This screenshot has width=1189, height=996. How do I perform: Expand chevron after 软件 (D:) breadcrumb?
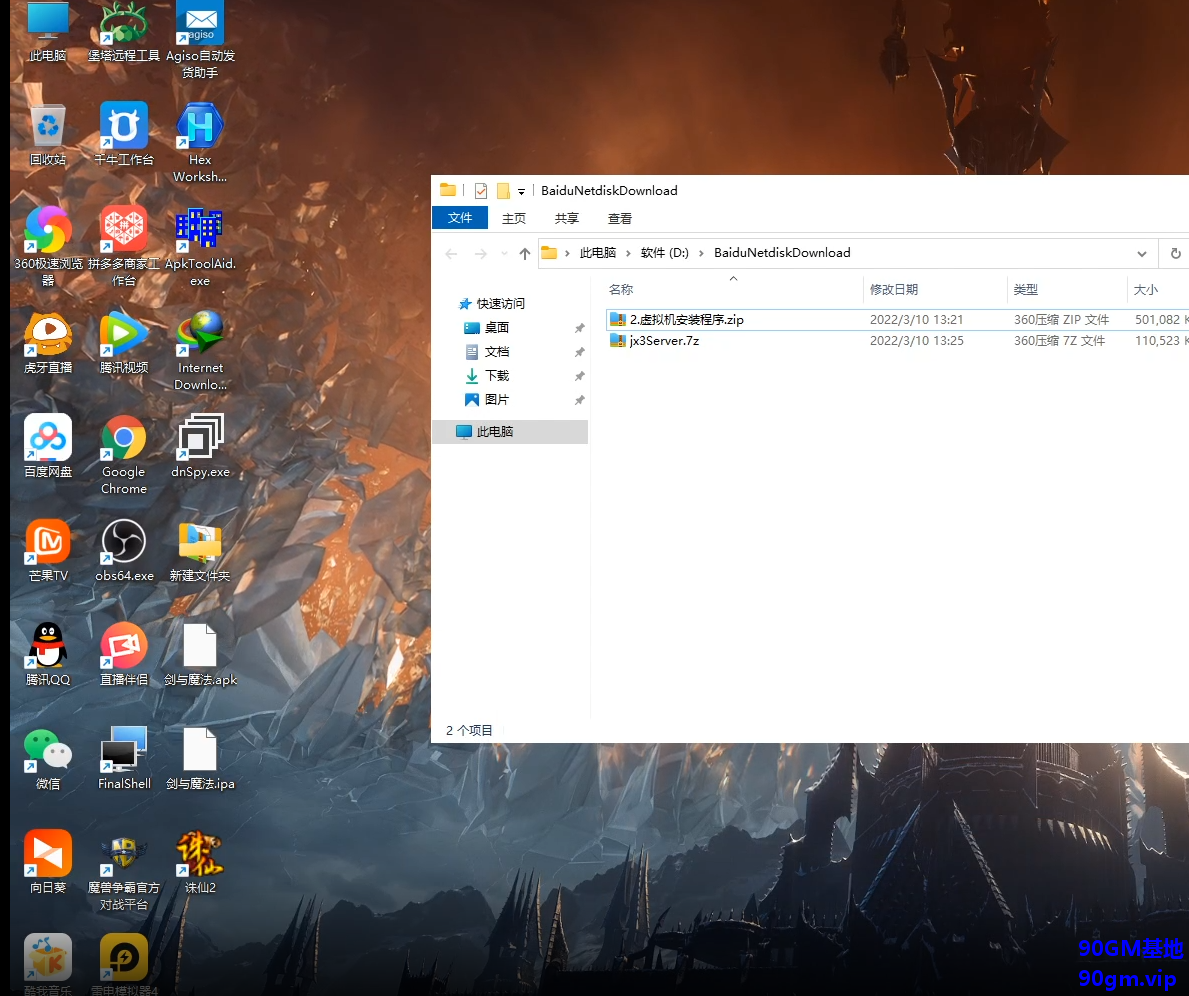(x=701, y=253)
